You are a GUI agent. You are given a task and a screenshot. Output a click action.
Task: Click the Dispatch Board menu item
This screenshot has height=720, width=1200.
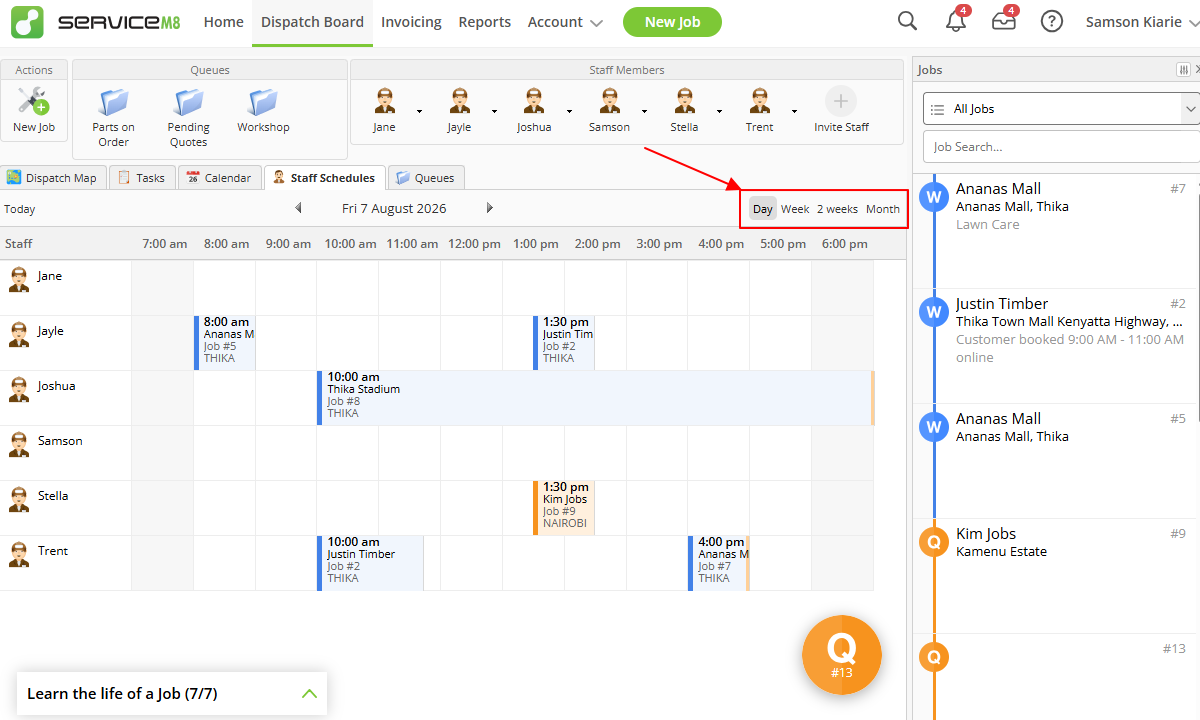[x=312, y=22]
